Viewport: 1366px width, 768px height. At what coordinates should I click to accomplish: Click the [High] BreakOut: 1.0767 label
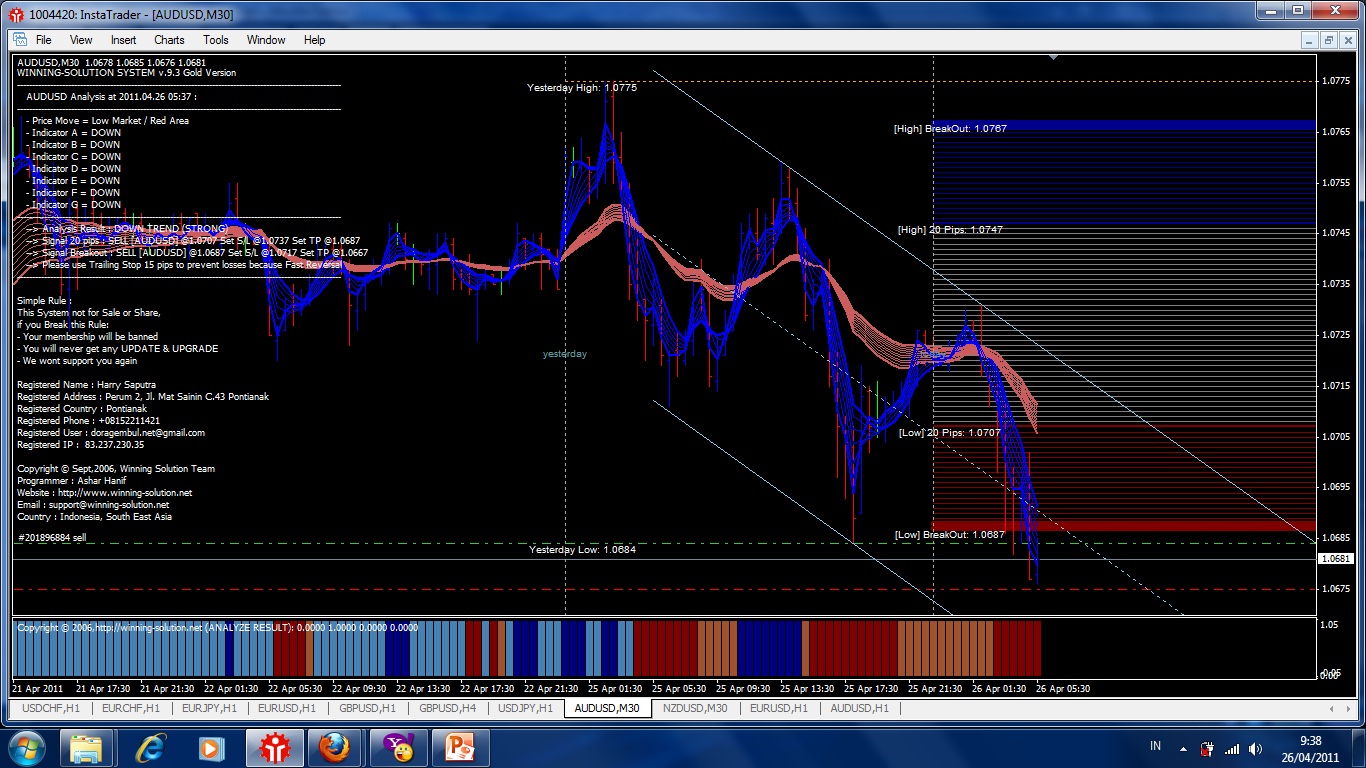950,128
